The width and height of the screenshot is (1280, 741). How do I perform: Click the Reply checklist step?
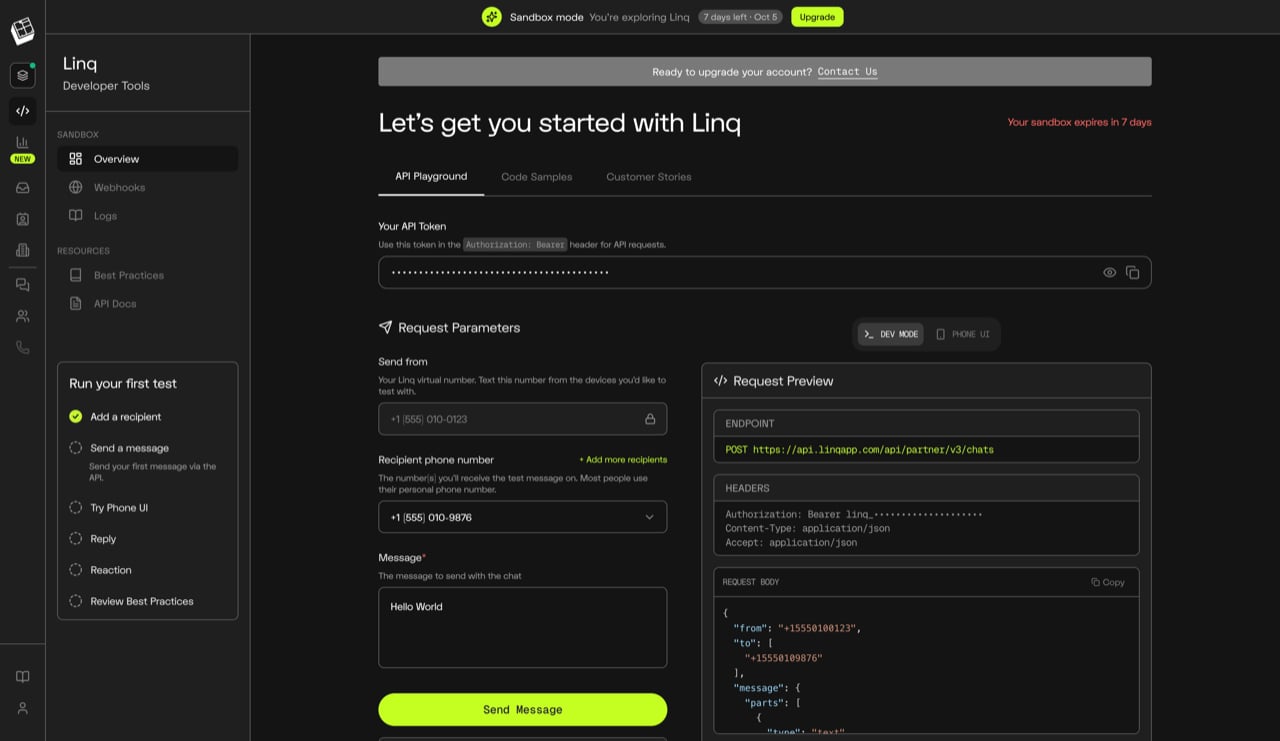point(93,539)
